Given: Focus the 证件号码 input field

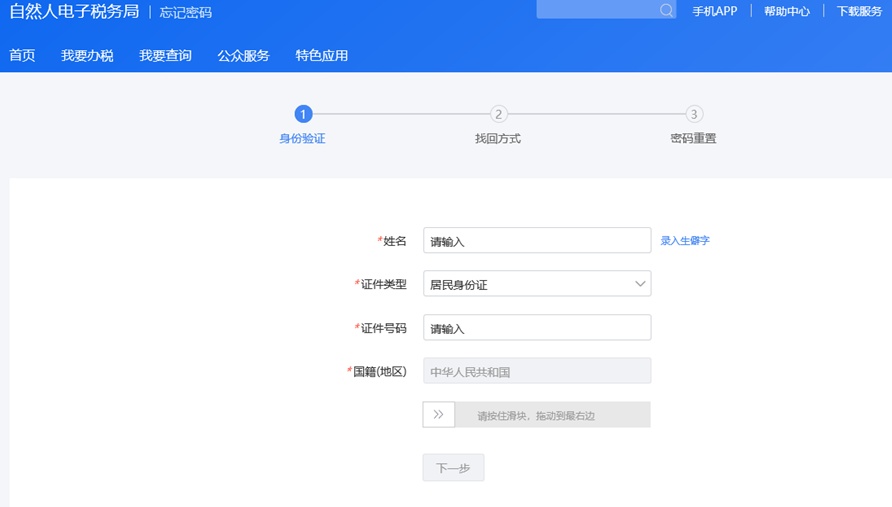Looking at the screenshot, I should (x=537, y=328).
